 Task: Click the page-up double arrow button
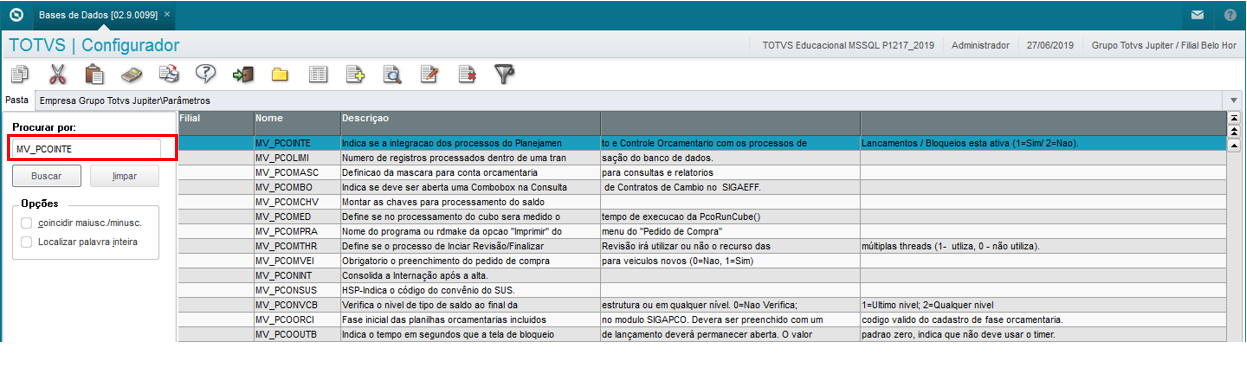pos(1233,131)
